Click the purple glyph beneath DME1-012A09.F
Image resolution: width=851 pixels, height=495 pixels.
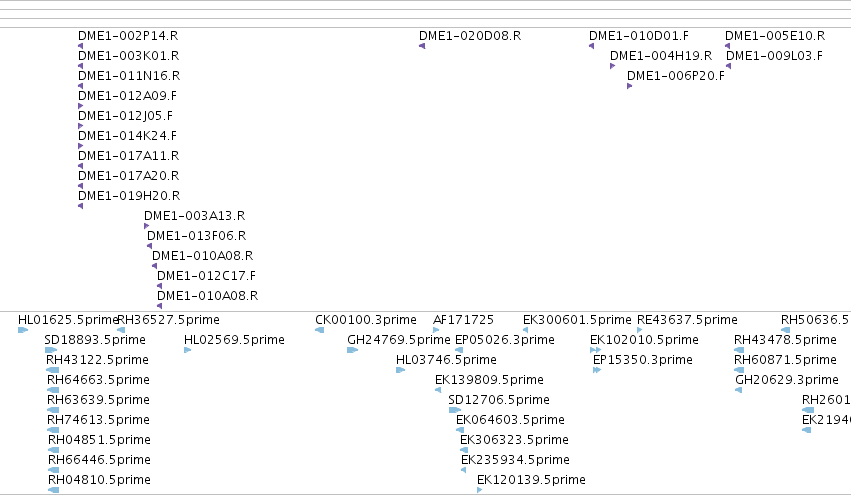pos(80,106)
